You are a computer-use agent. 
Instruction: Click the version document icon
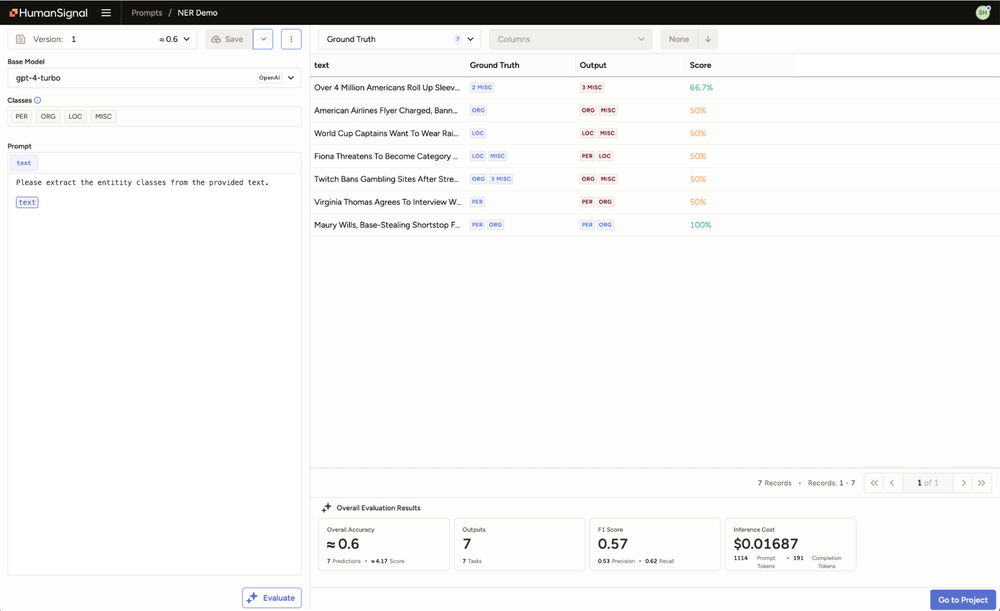20,40
